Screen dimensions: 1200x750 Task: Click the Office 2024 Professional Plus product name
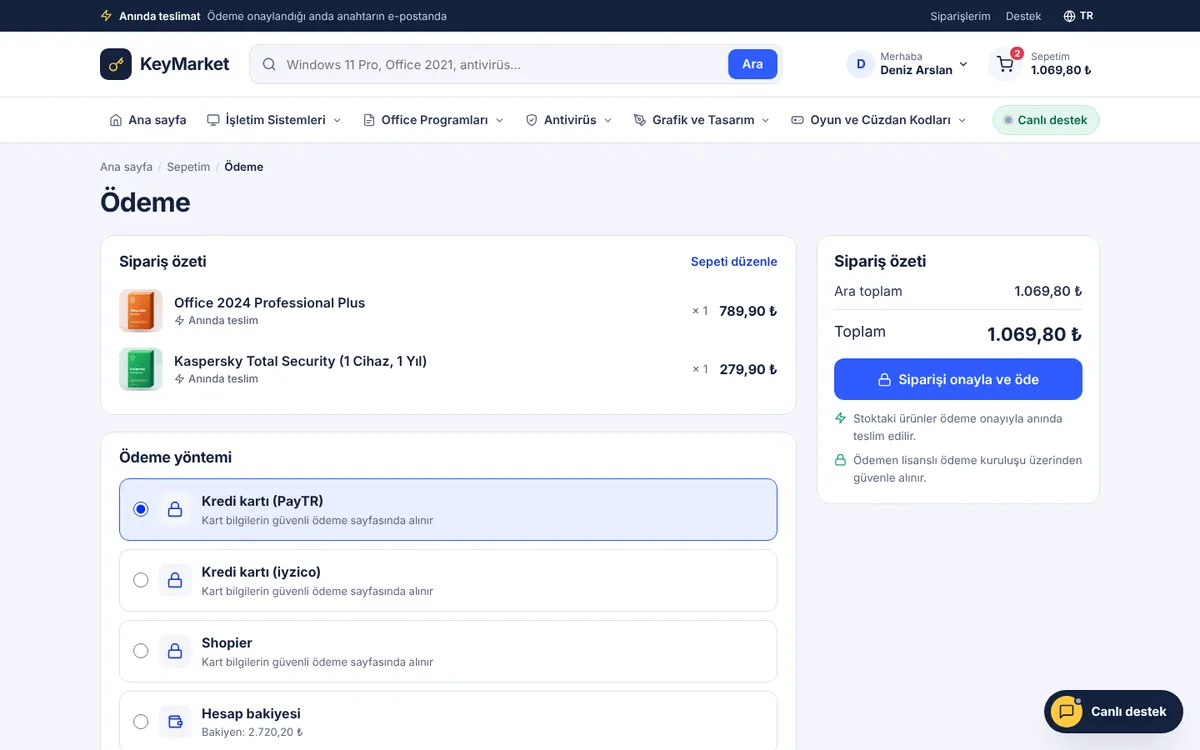(x=269, y=303)
